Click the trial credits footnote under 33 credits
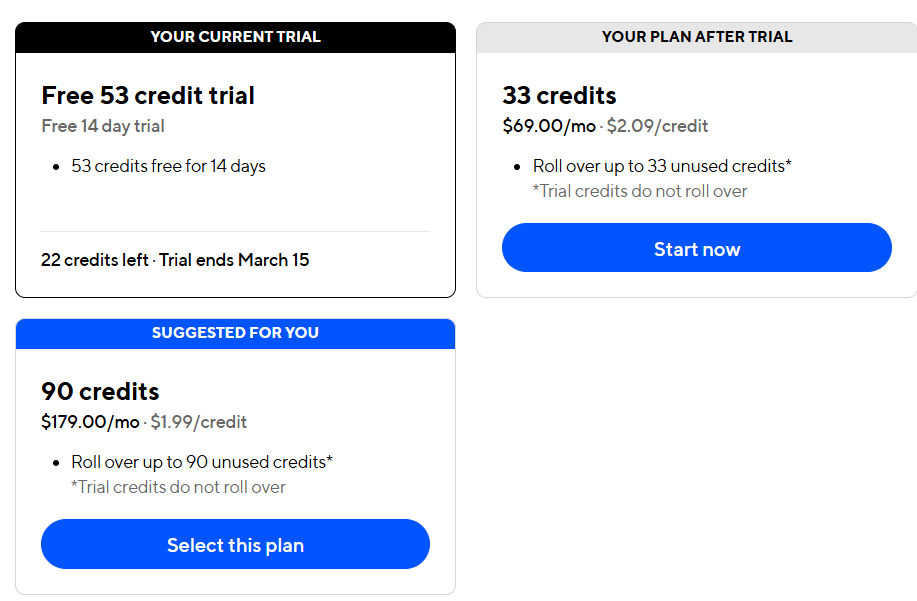The width and height of the screenshot is (917, 601). (639, 191)
